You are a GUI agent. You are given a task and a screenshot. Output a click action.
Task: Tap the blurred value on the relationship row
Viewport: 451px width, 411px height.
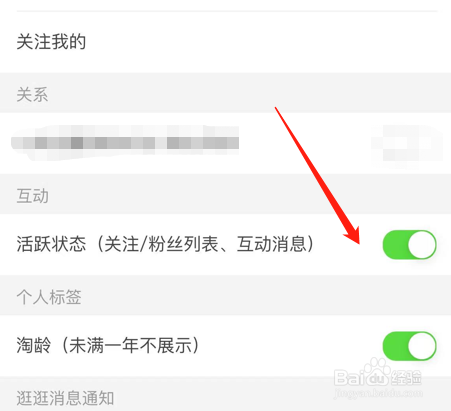(407, 143)
